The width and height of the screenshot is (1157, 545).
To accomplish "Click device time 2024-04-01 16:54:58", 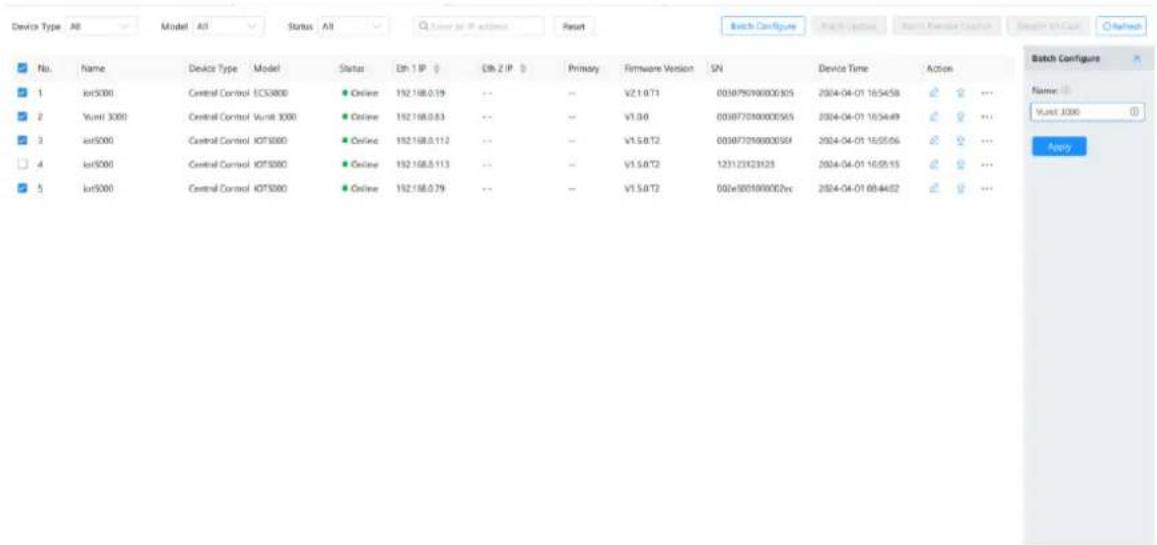I will click(x=858, y=93).
